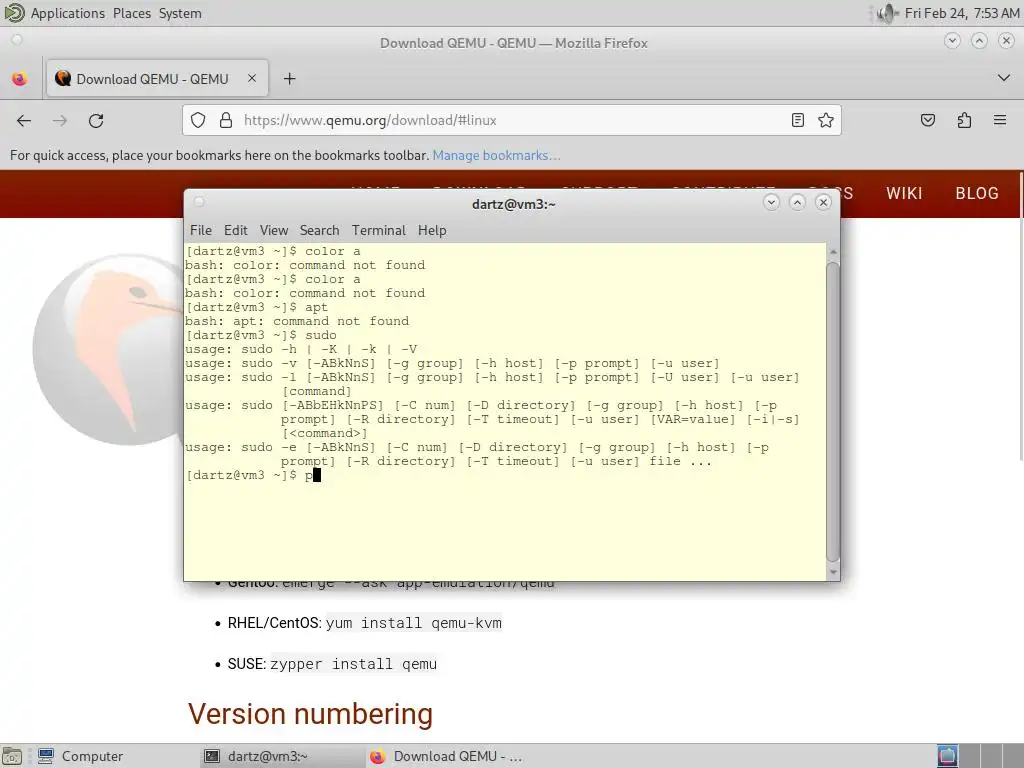Click the Version numbering heading
The width and height of the screenshot is (1024, 768).
(310, 714)
